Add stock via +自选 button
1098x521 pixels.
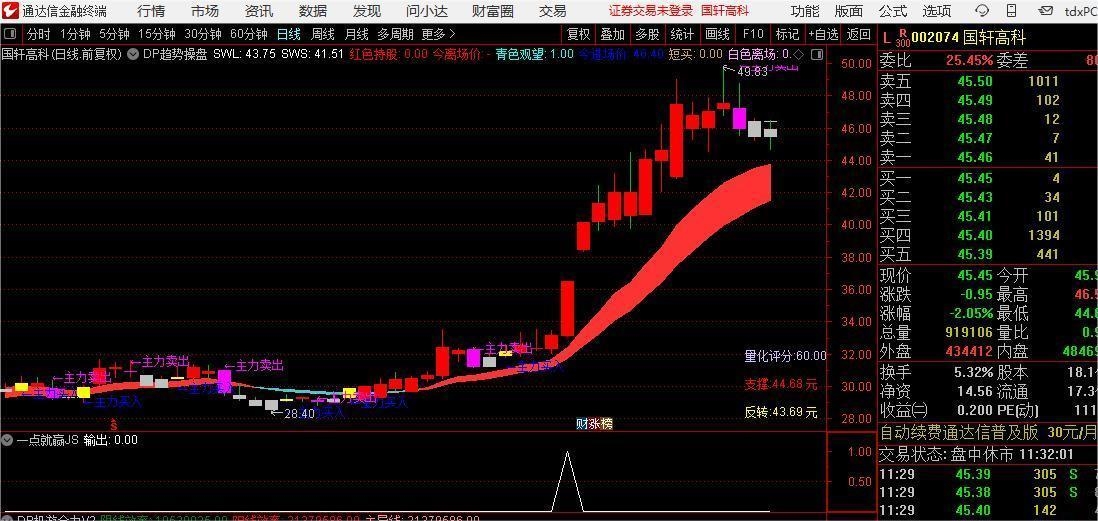pyautogui.click(x=824, y=34)
